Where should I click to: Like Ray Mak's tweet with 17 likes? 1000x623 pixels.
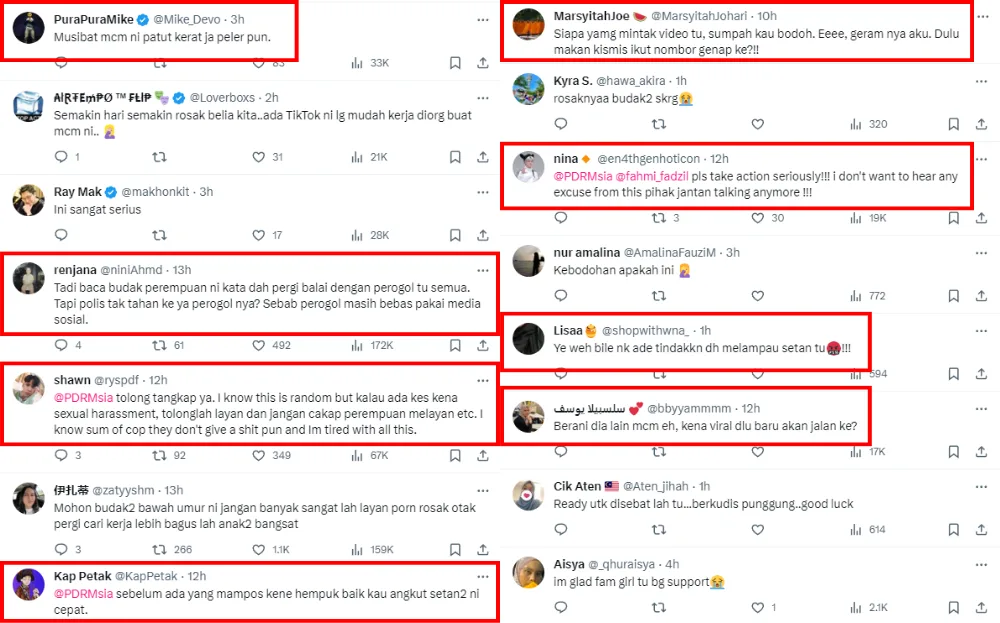[259, 235]
